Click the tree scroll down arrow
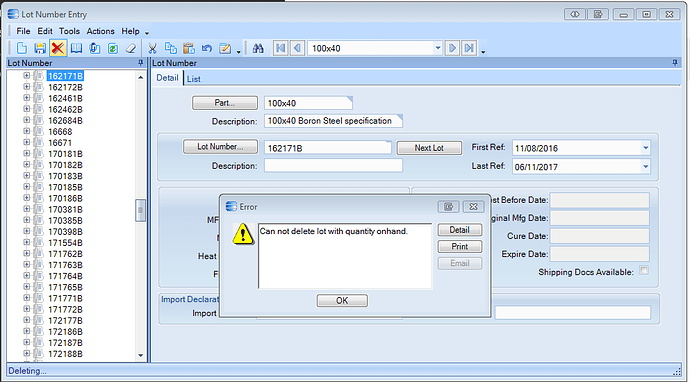 pos(140,355)
